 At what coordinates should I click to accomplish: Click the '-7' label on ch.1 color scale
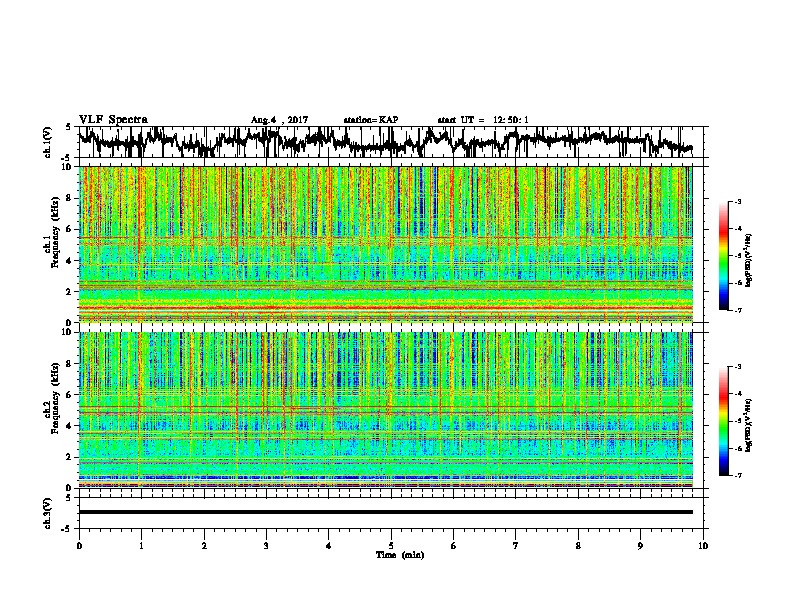click(x=738, y=310)
